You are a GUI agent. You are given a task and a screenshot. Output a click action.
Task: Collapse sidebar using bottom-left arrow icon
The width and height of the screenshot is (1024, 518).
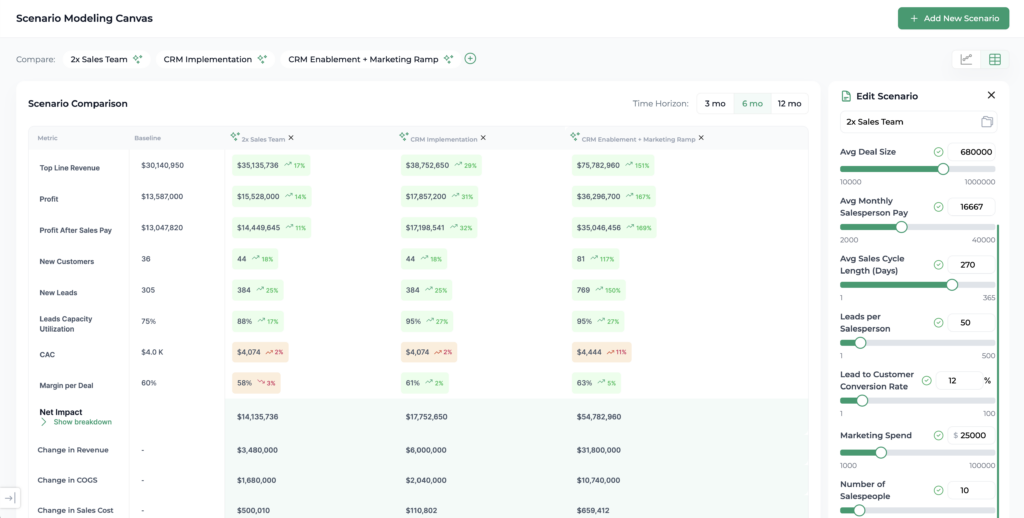click(9, 497)
